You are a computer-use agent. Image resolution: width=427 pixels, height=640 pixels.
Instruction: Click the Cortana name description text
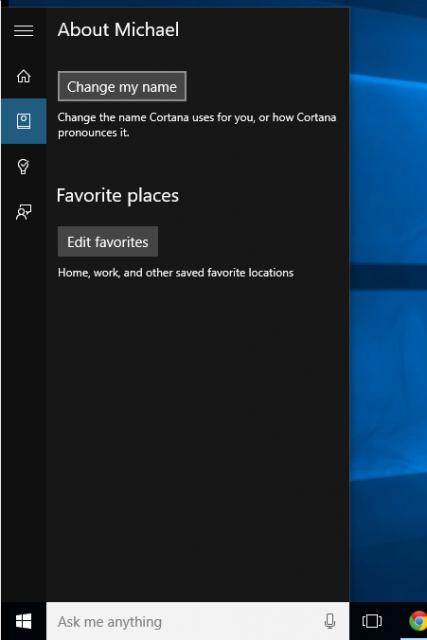[x=197, y=125]
